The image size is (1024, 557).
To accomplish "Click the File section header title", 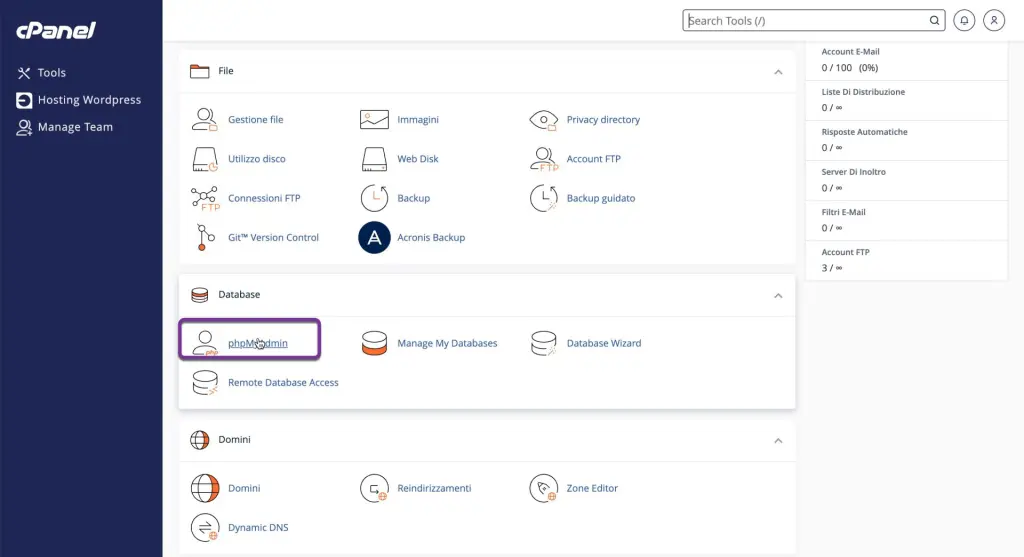I will pos(226,71).
